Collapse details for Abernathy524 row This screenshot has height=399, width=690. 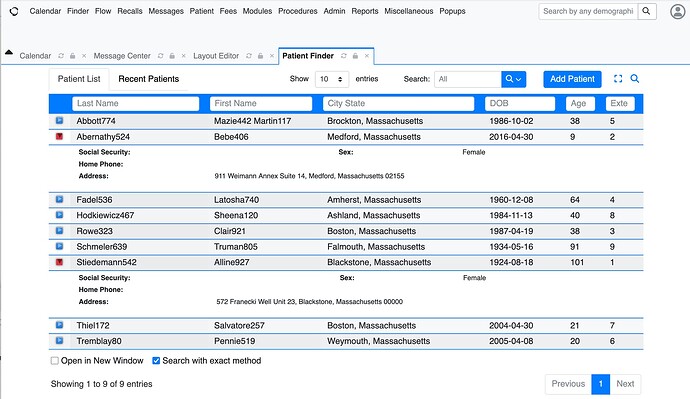tap(59, 136)
